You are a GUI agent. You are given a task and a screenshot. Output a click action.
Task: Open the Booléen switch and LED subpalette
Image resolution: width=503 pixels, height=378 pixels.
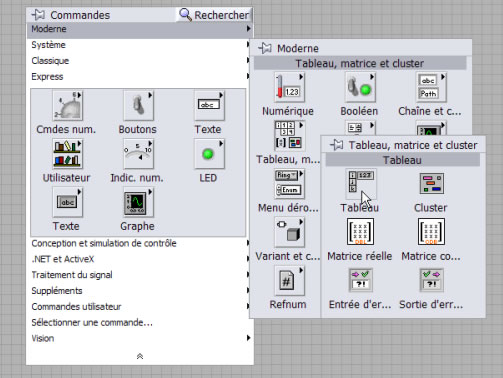tap(360, 87)
